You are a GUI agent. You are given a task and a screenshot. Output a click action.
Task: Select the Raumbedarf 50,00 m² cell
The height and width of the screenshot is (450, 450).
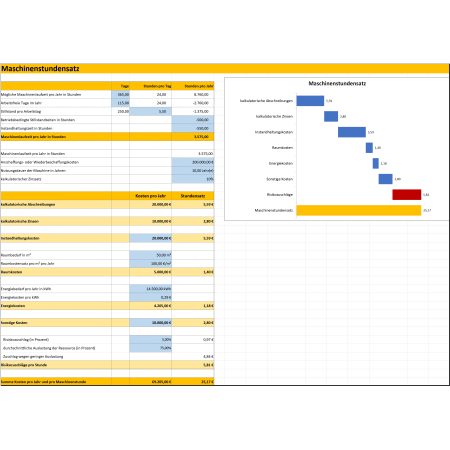pos(151,255)
